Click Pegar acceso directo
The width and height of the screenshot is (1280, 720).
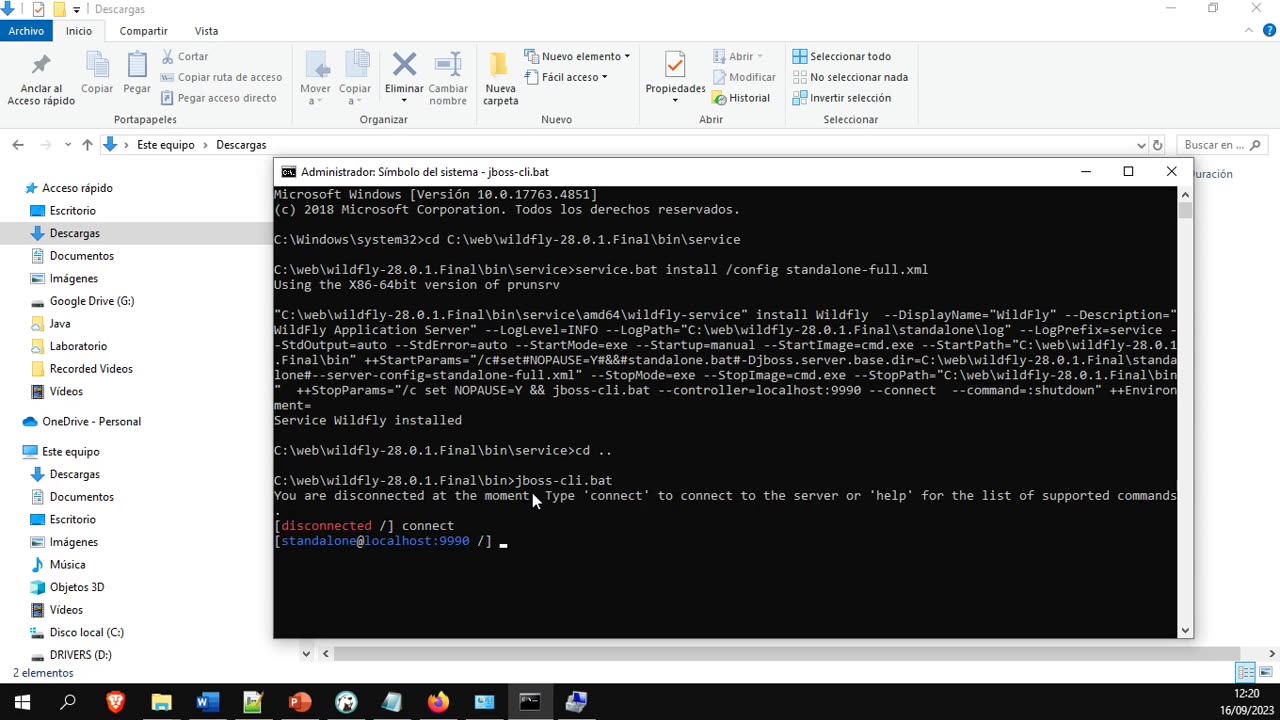218,98
